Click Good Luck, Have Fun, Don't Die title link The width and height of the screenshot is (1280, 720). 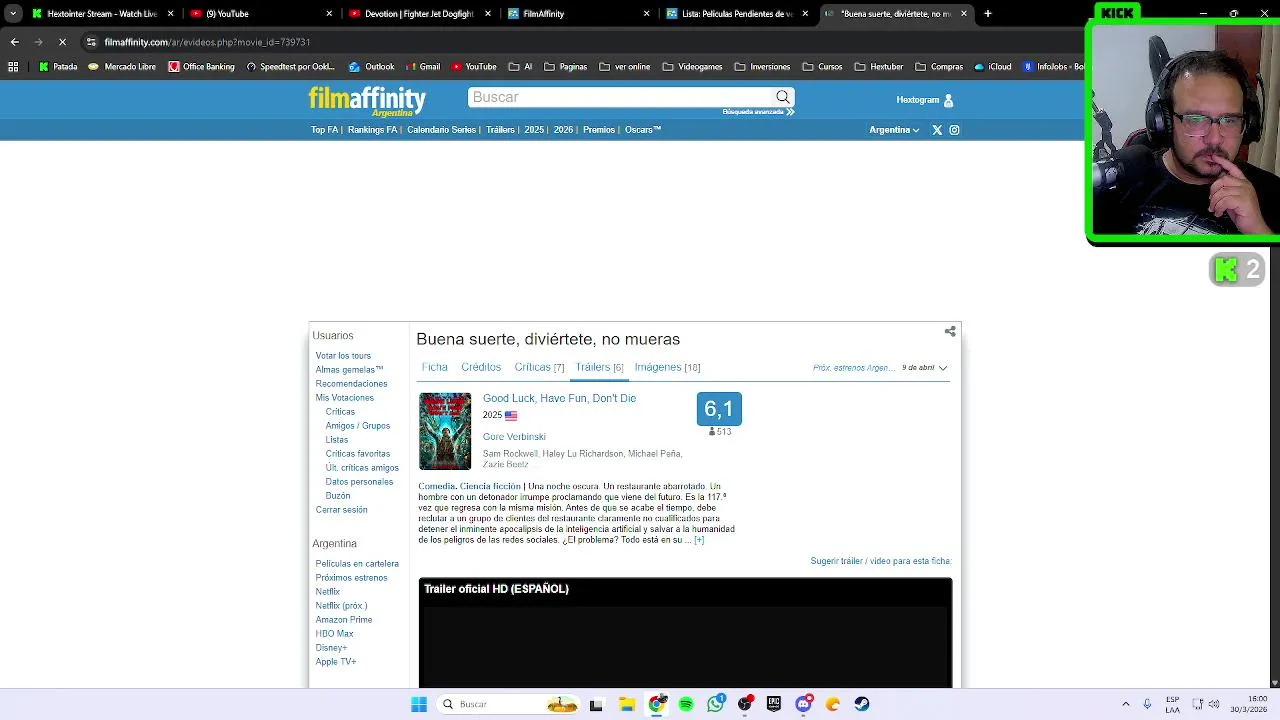559,398
